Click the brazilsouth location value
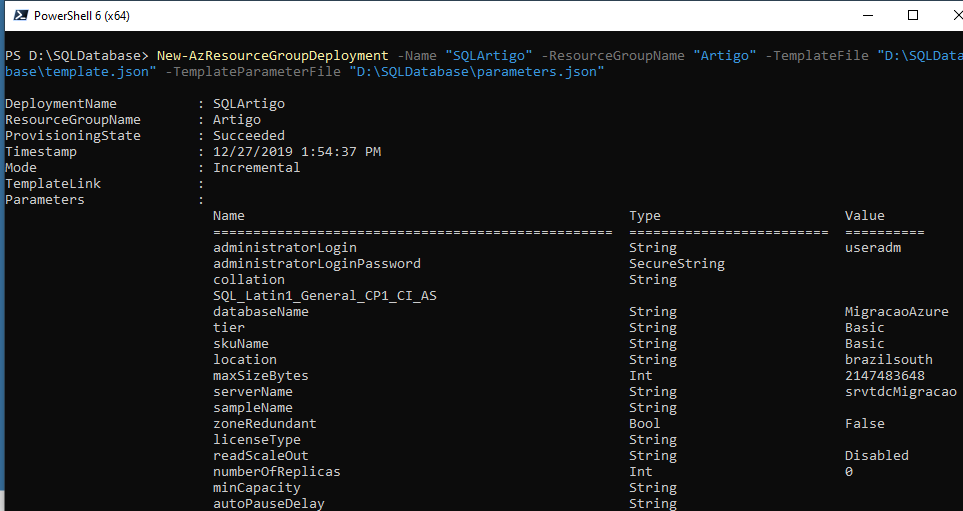This screenshot has height=511, width=963. point(888,360)
